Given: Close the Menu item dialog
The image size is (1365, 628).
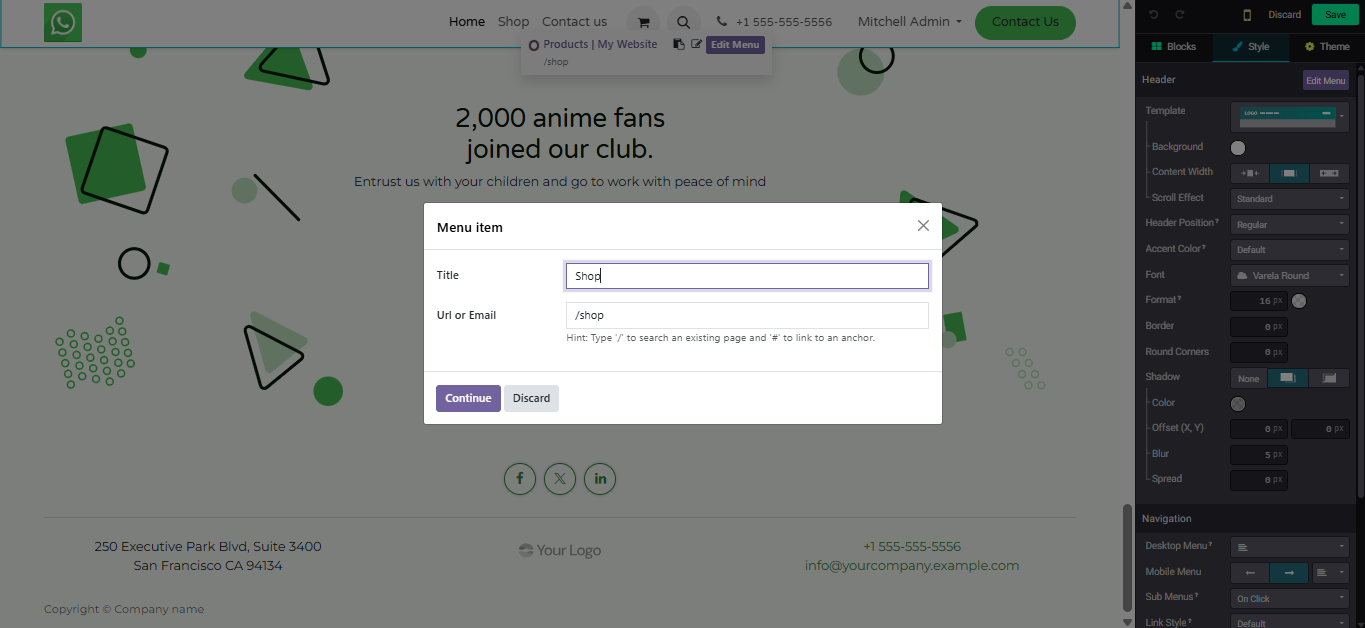Looking at the screenshot, I should coord(923,226).
